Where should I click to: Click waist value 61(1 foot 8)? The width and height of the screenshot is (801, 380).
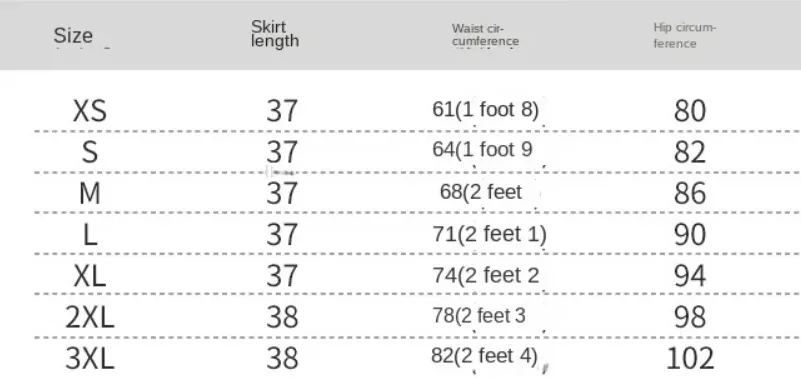pyautogui.click(x=485, y=109)
